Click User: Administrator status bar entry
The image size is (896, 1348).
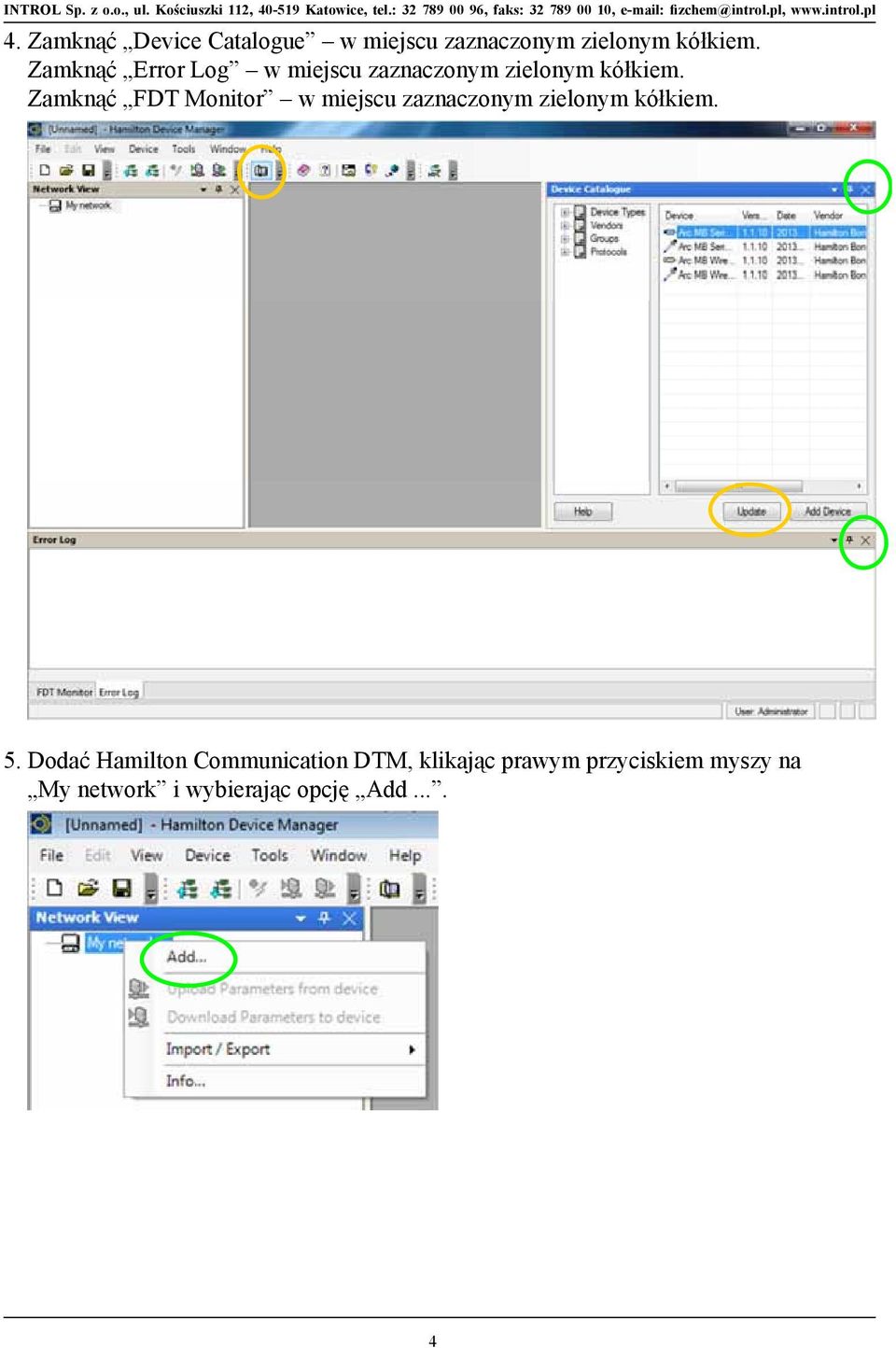(x=771, y=711)
